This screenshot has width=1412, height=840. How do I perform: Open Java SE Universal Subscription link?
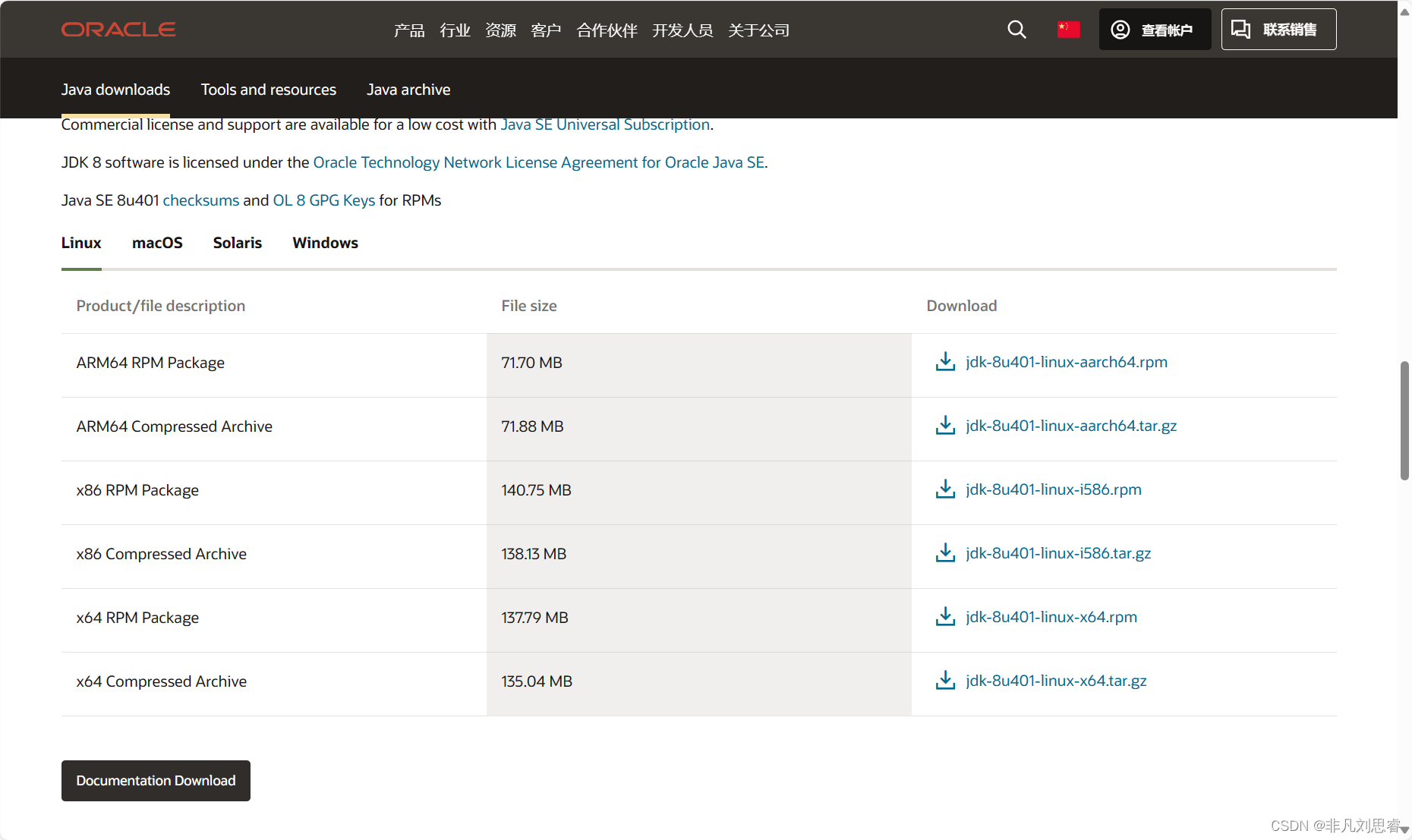pyautogui.click(x=605, y=124)
